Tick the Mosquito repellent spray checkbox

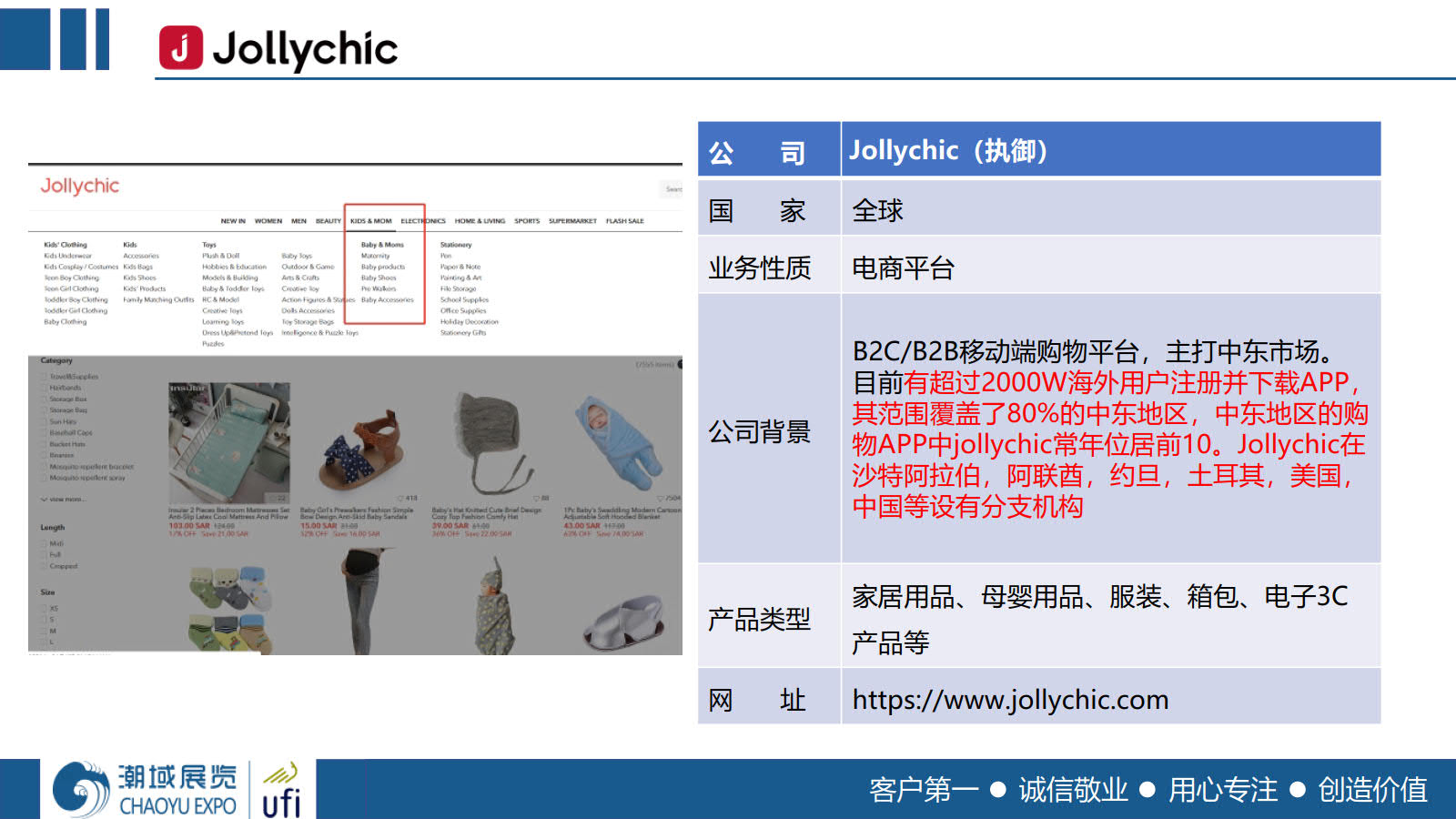pos(43,477)
